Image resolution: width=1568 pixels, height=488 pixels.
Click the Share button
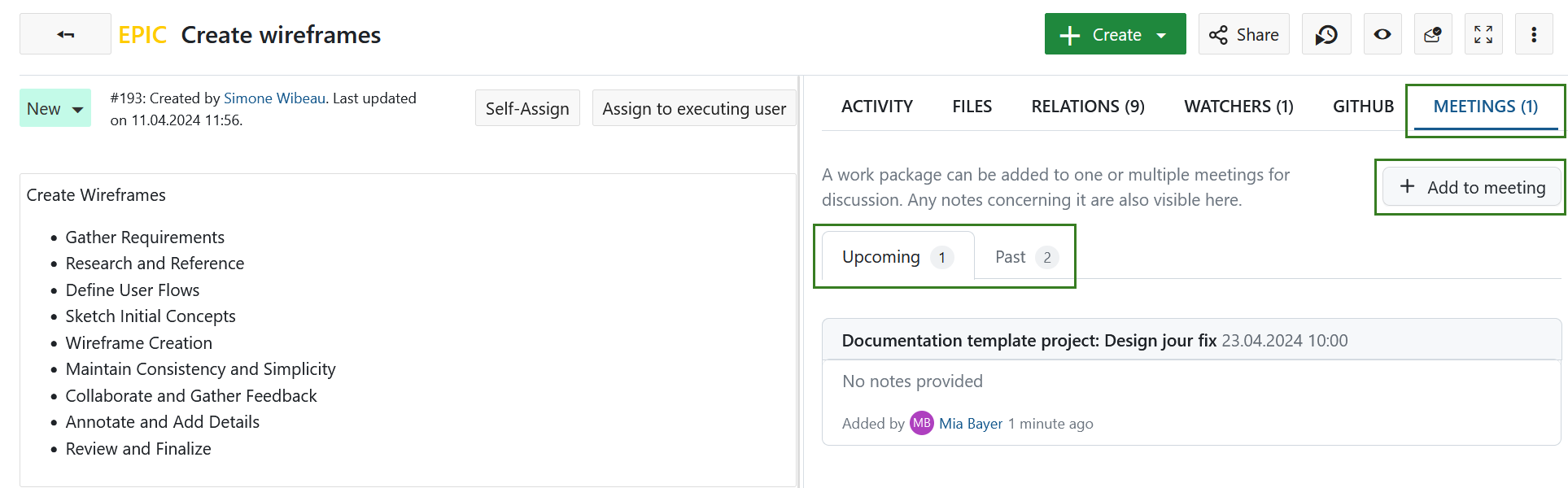(1243, 34)
